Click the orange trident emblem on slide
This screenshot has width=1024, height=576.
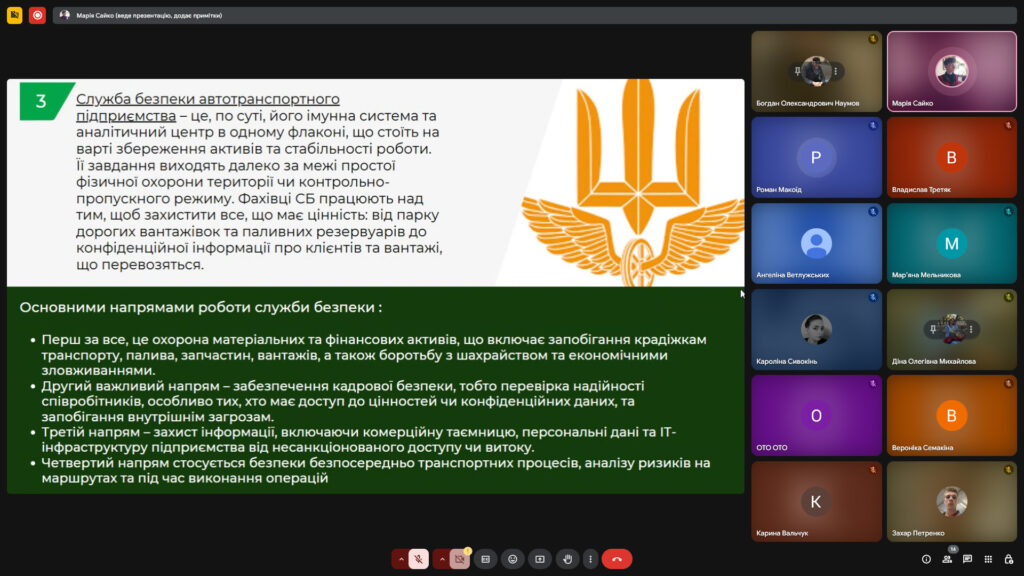(x=633, y=182)
